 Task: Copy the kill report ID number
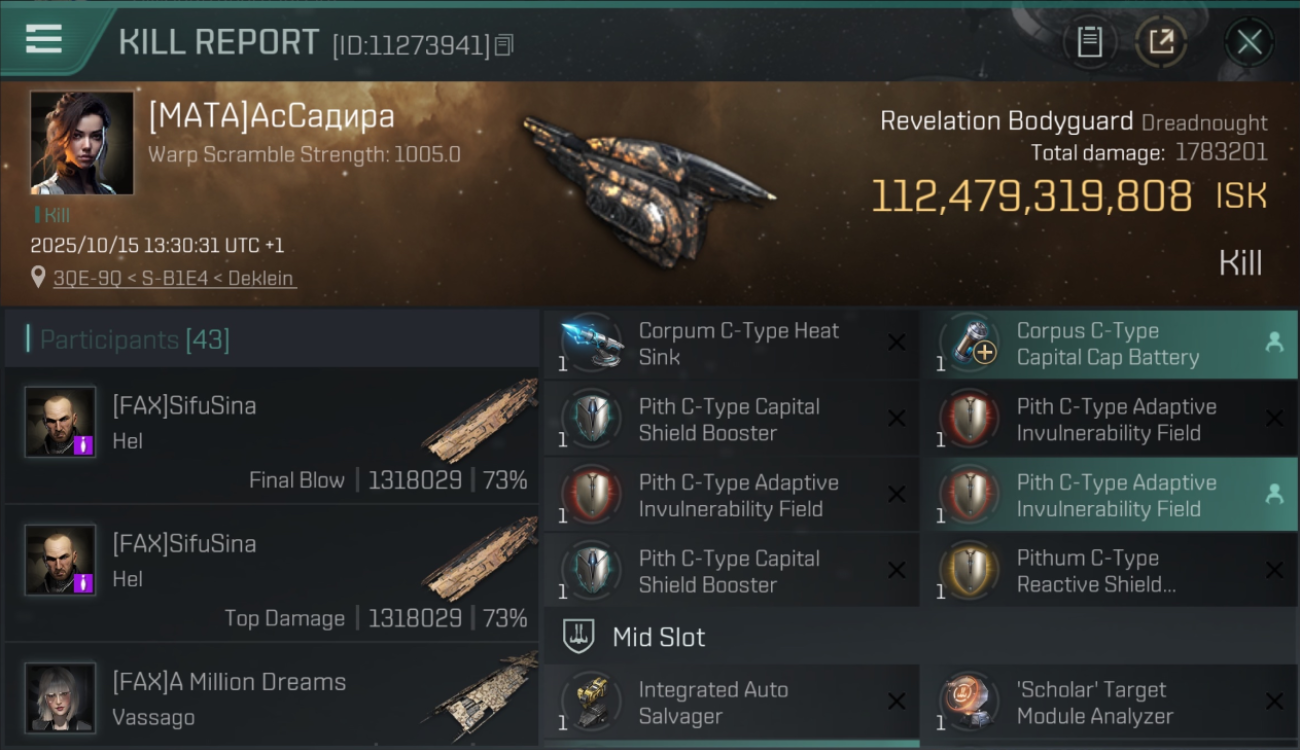pos(504,45)
